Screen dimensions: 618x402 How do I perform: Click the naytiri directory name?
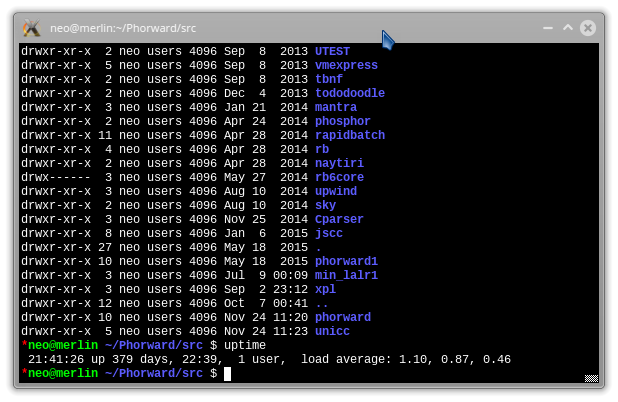click(339, 163)
